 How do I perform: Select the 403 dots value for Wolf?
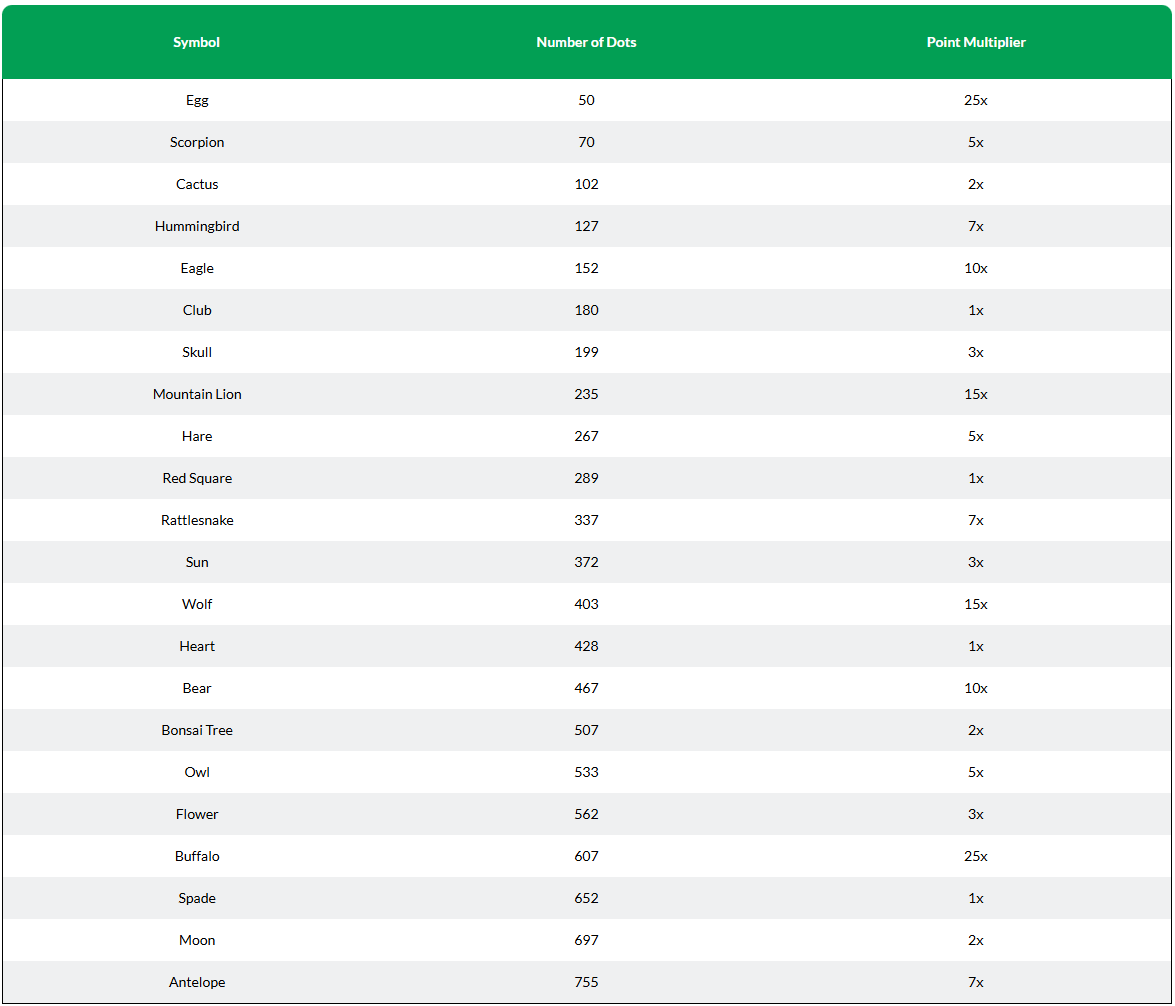(586, 604)
